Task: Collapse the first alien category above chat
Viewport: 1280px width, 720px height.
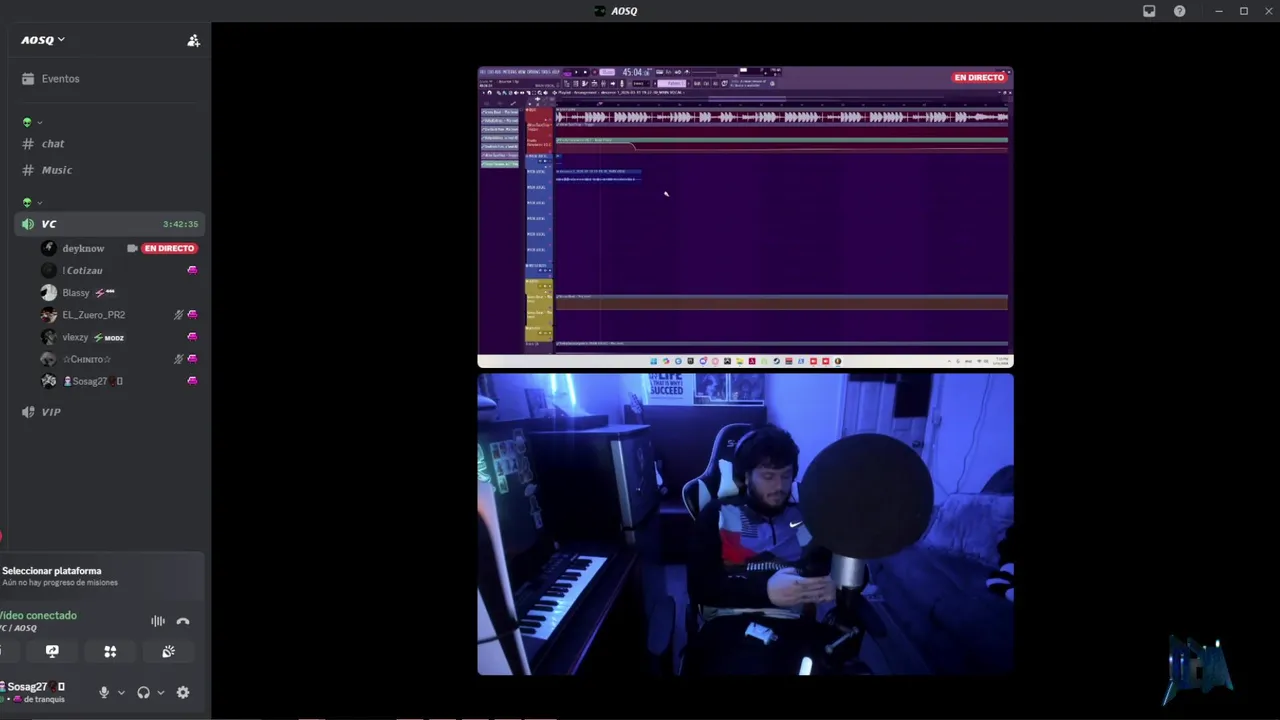Action: pos(32,122)
